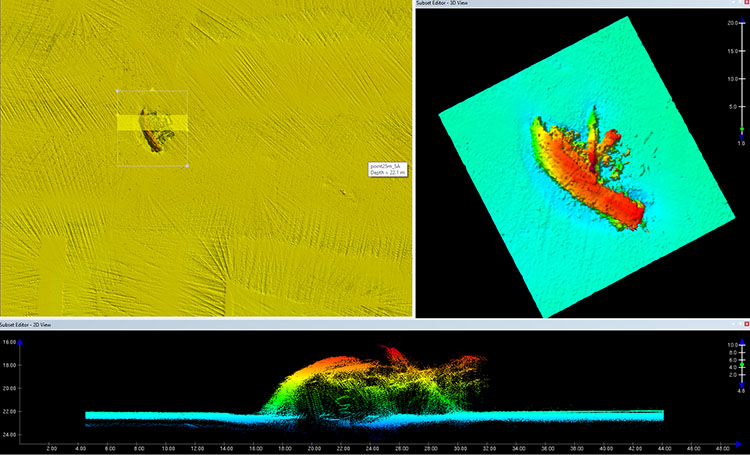The image size is (750, 455).
Task: Click the up arrow of 3D View exaggeration slider
Action: point(742,20)
